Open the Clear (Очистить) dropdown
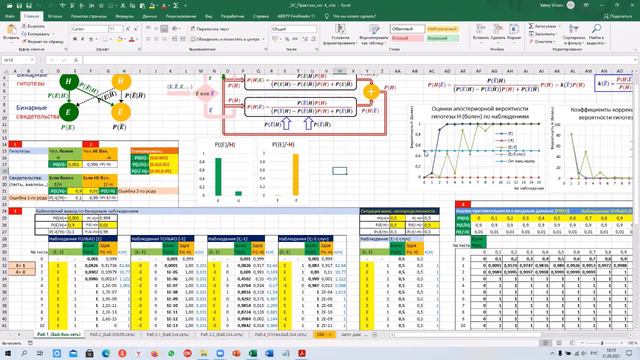 click(542, 41)
